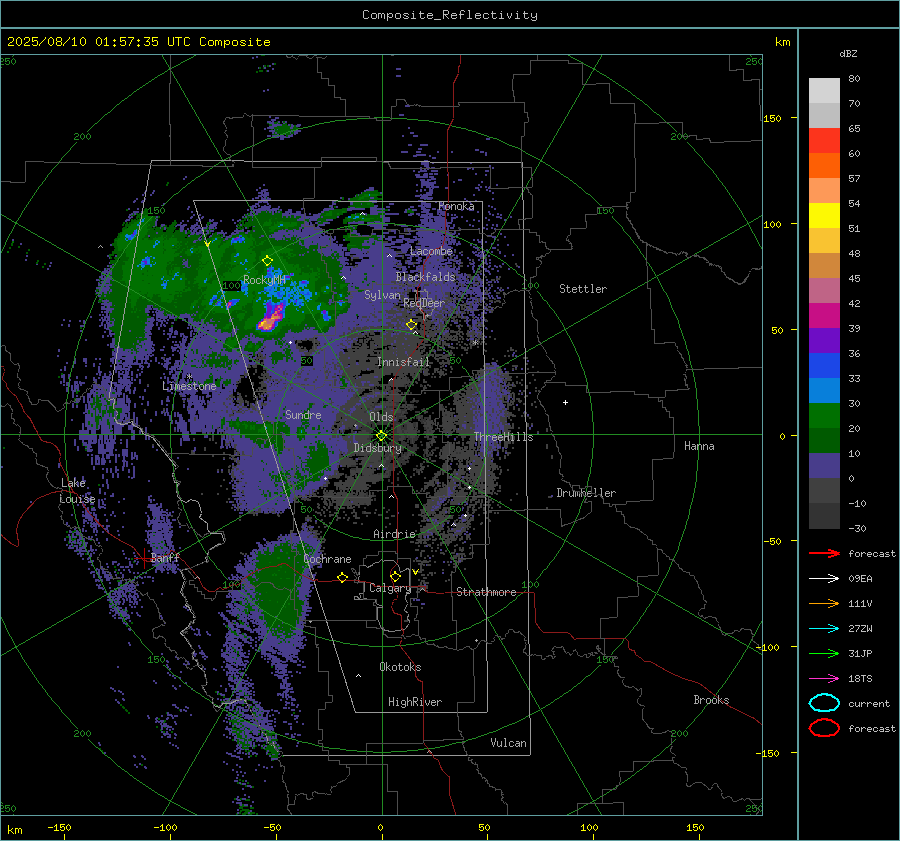Click the Banff label
900x841 pixels.
pos(165,557)
